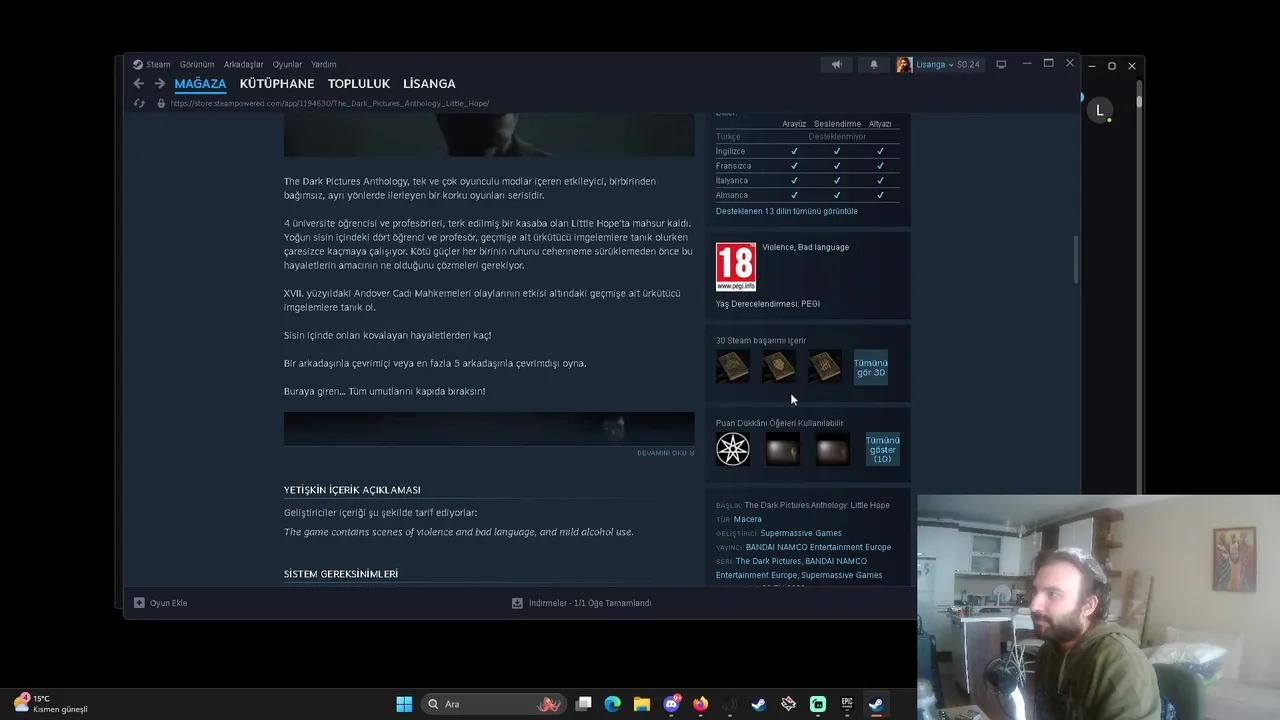Screen dimensions: 1280x720
Task: Open Discord from the taskbar
Action: coord(671,704)
